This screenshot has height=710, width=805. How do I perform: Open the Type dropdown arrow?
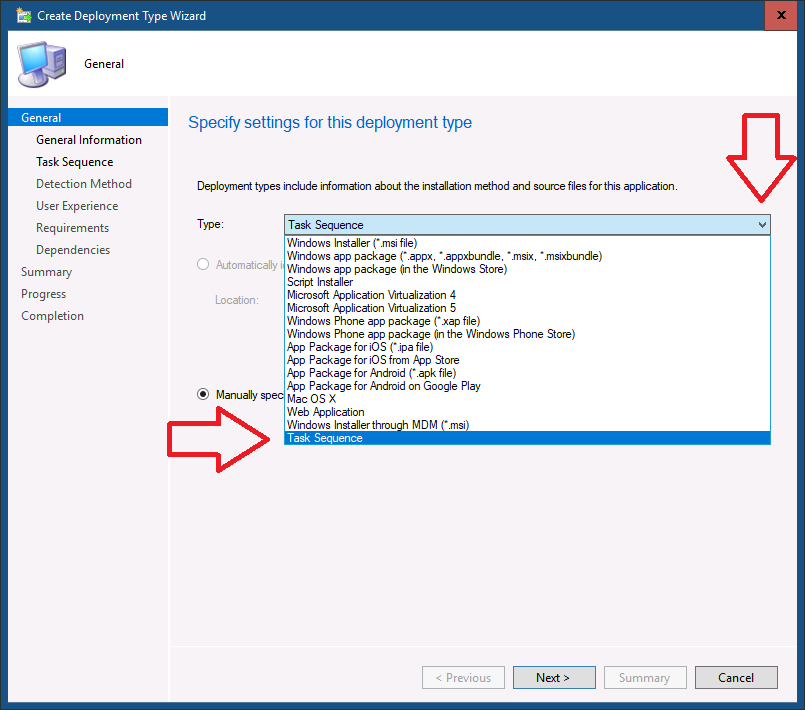(x=762, y=225)
